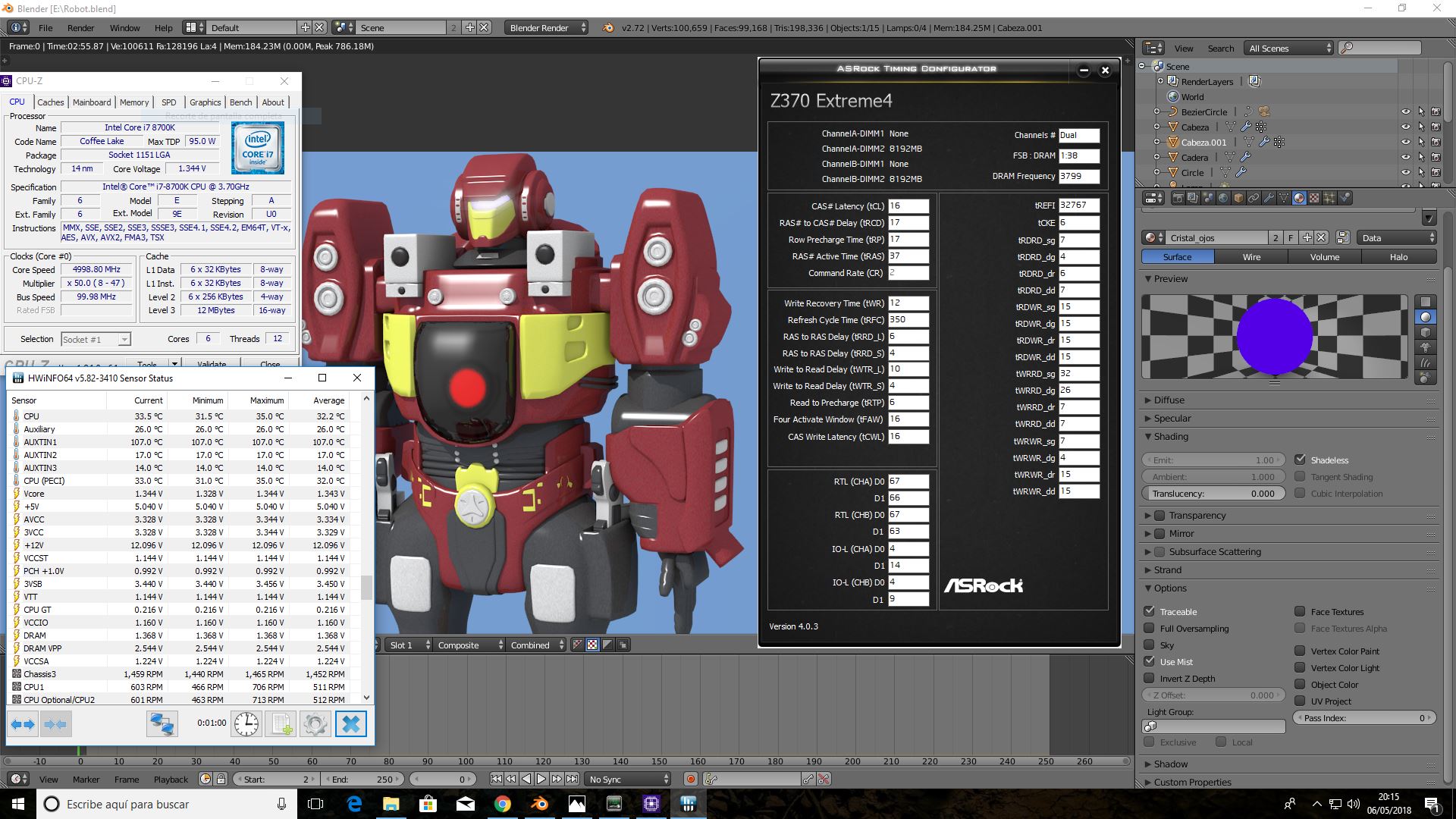Open the Object Data triangle icon
This screenshot has width=1456, height=819.
click(x=1284, y=199)
